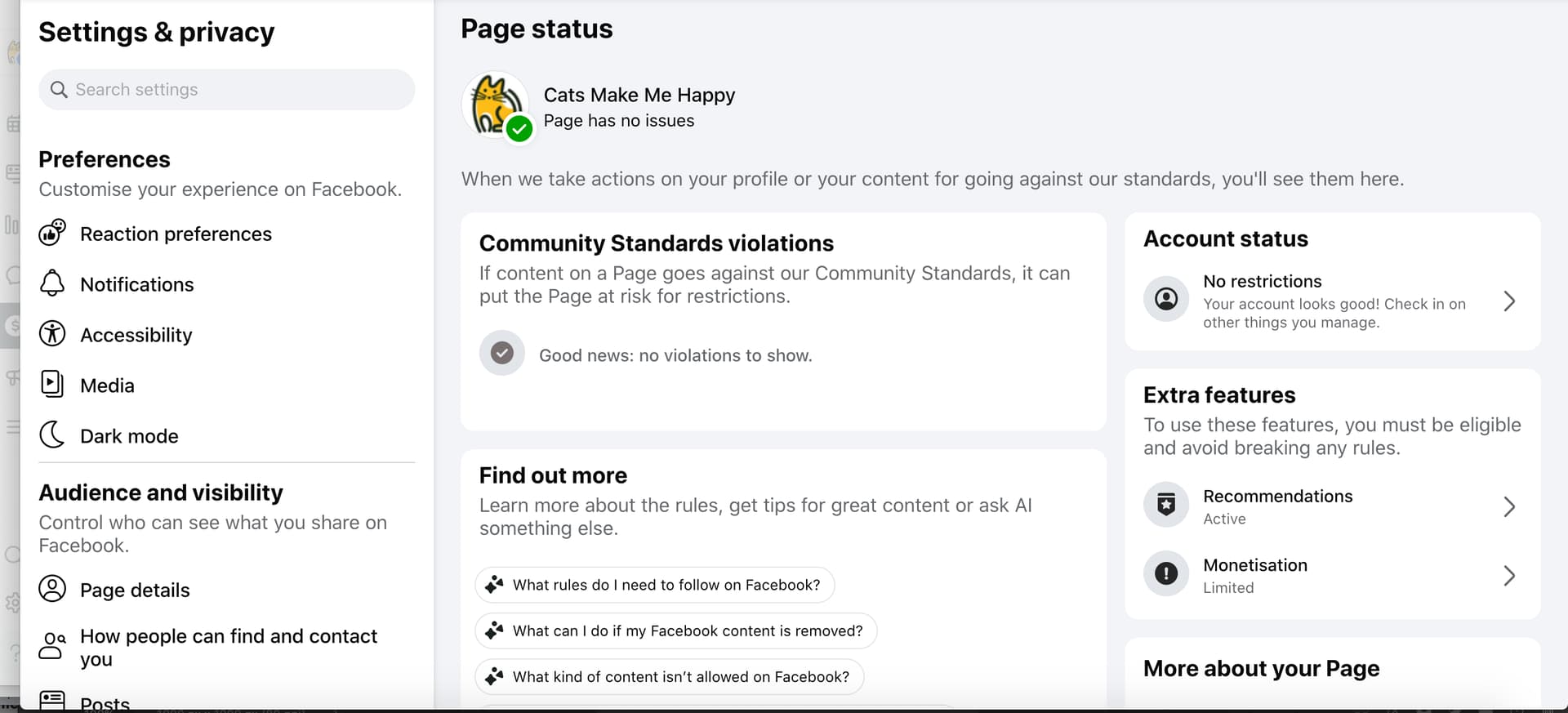
Task: Focus the Search settings field
Action: pos(226,89)
